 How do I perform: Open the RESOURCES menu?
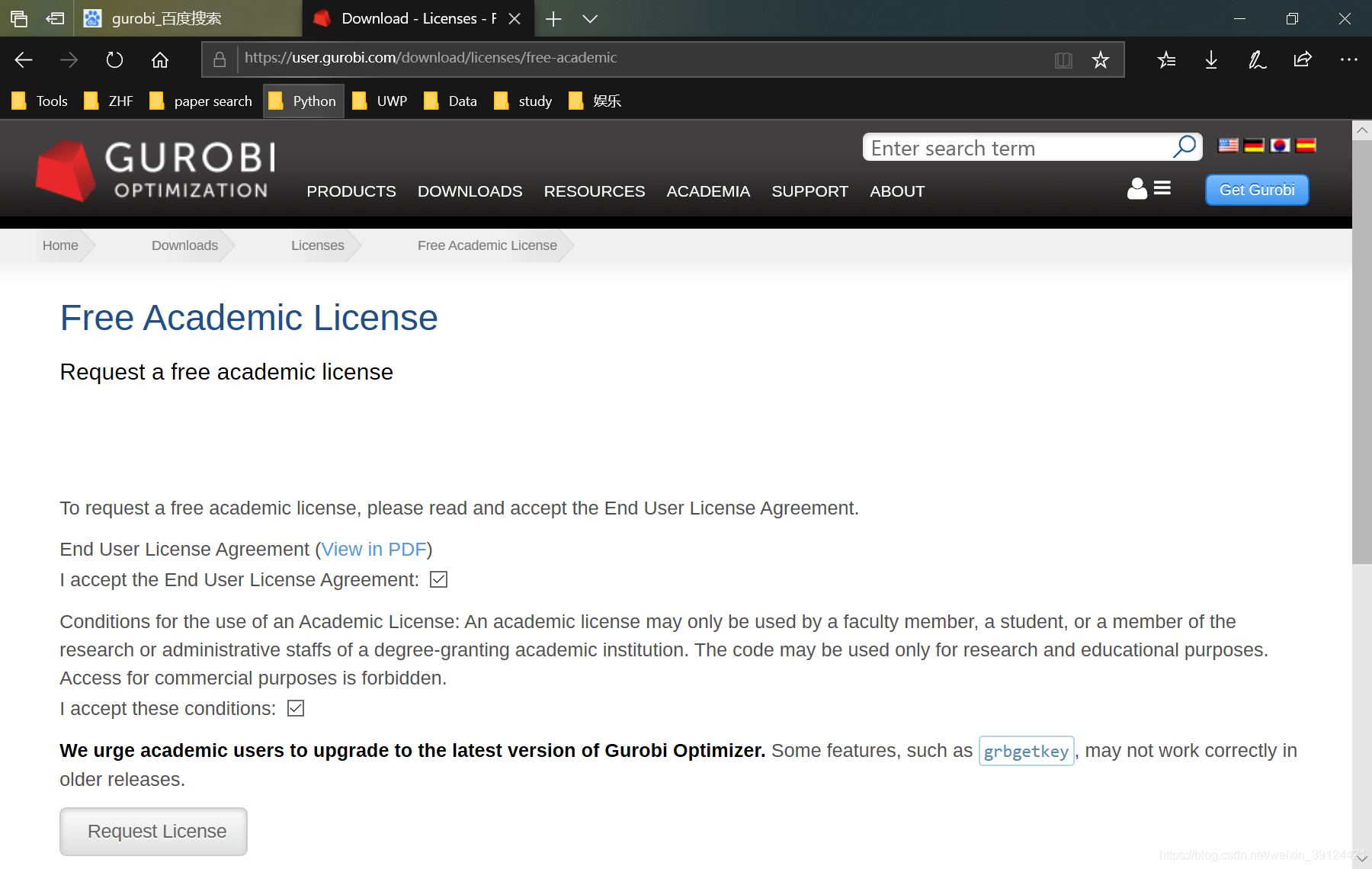tap(595, 191)
